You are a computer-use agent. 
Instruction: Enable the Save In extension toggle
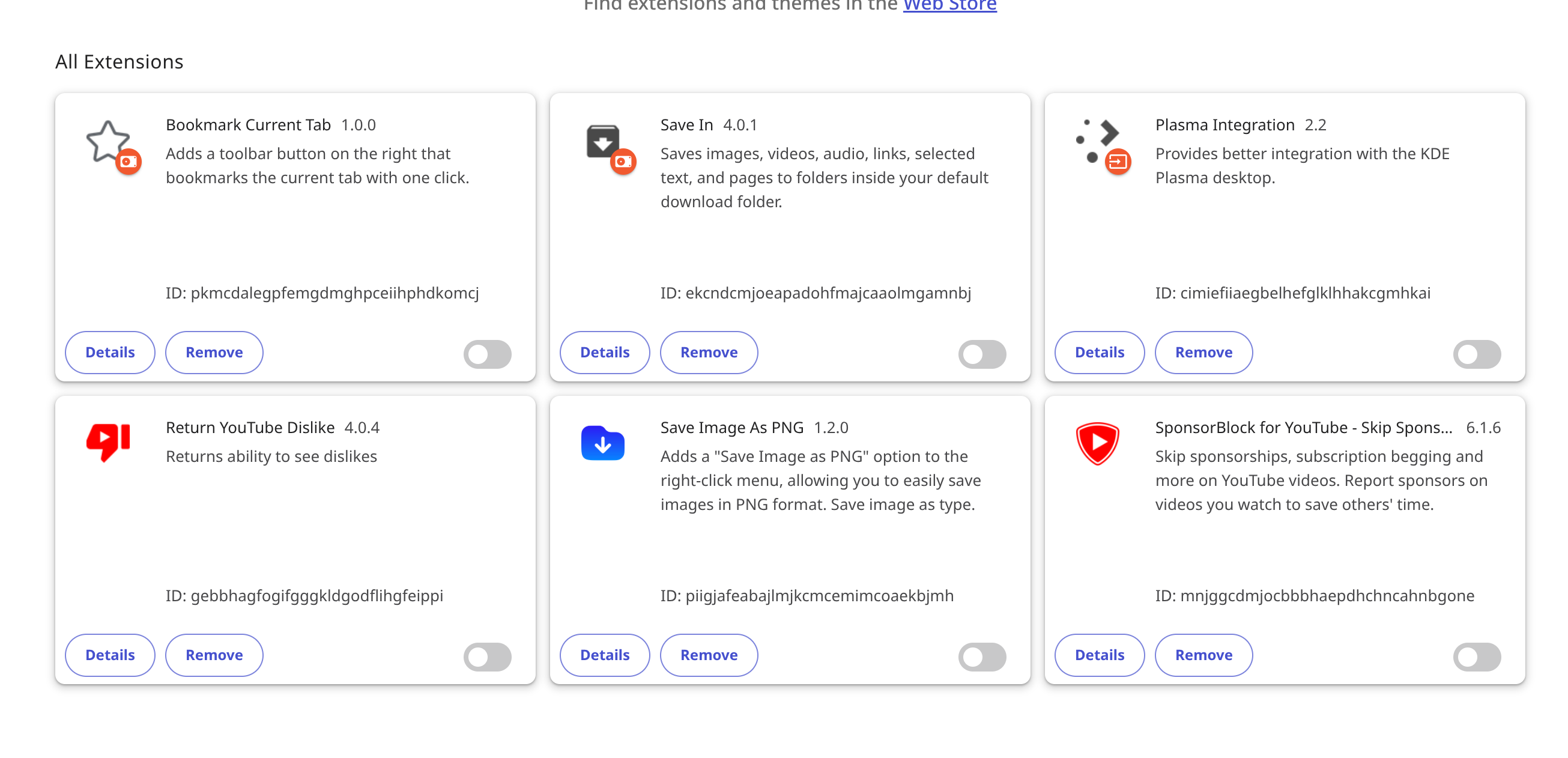(x=982, y=354)
